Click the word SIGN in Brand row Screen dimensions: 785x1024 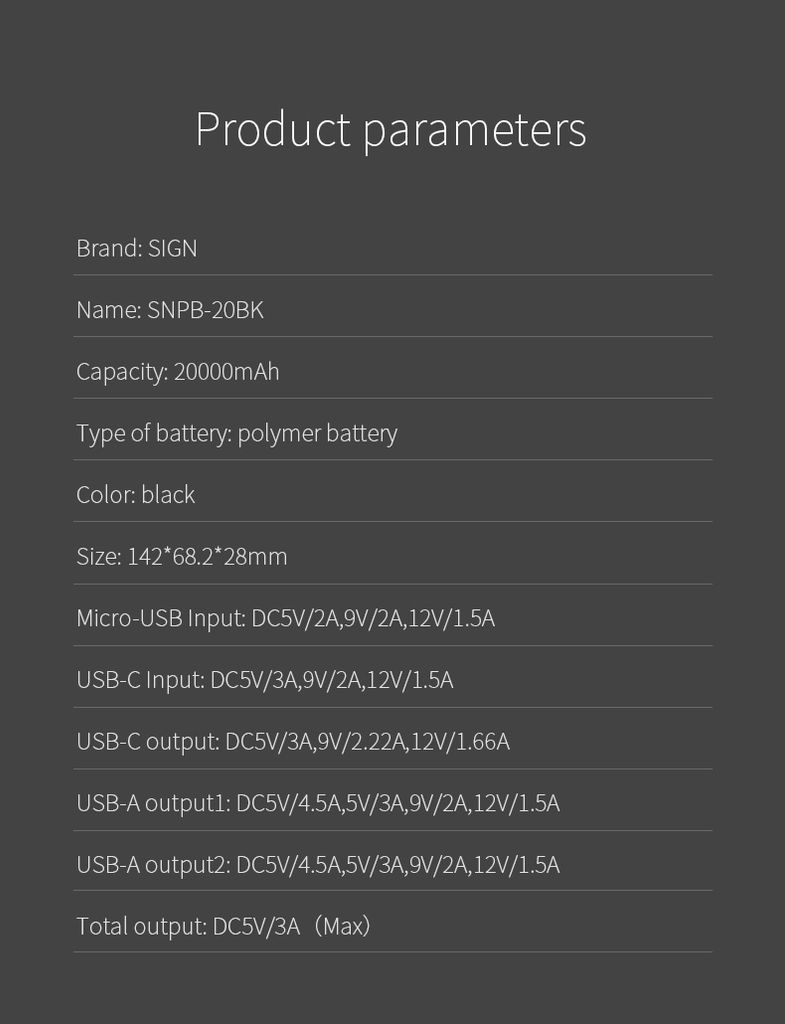(x=172, y=248)
